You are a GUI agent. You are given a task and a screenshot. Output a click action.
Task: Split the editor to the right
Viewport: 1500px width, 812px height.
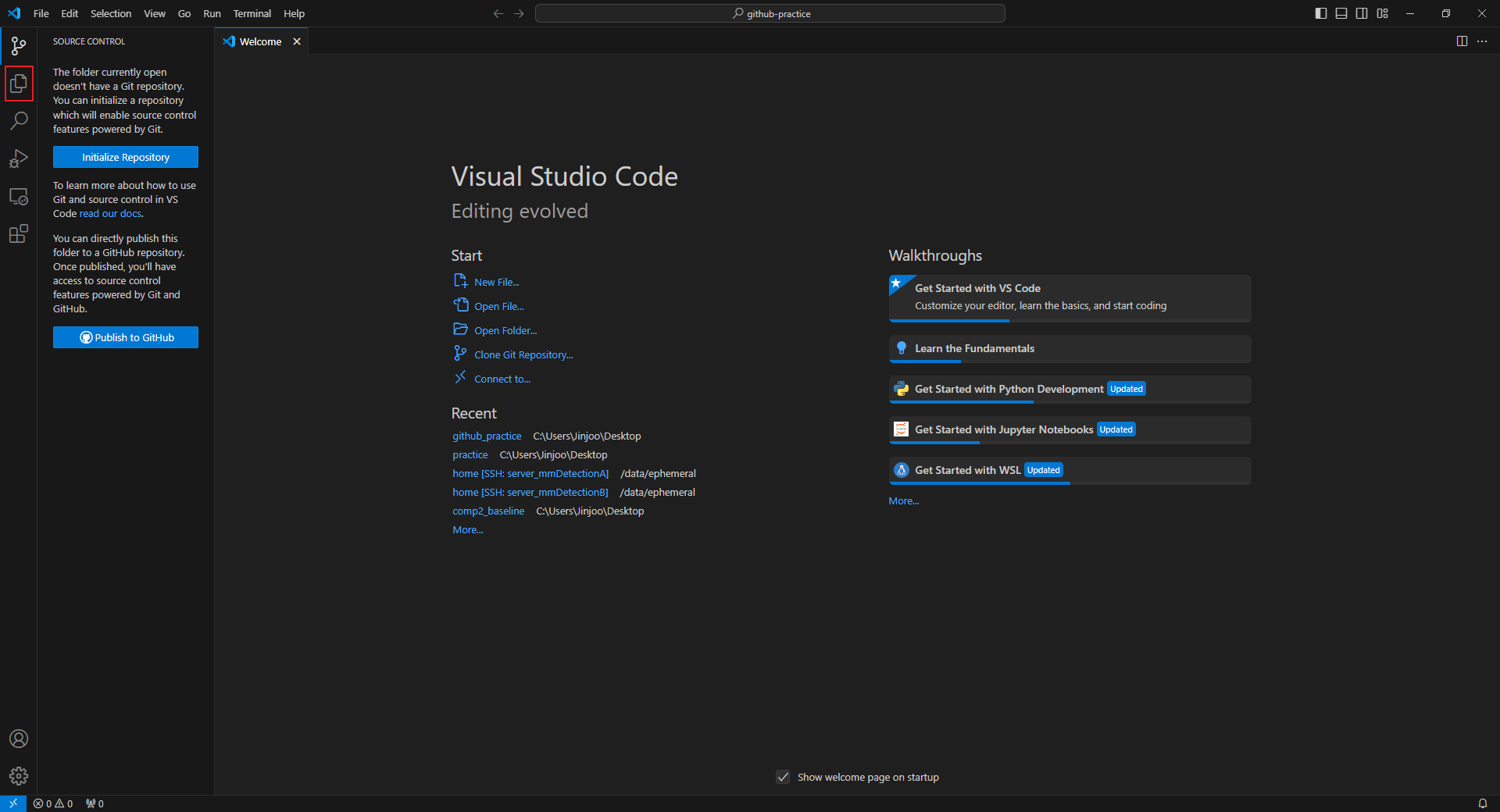(x=1462, y=41)
